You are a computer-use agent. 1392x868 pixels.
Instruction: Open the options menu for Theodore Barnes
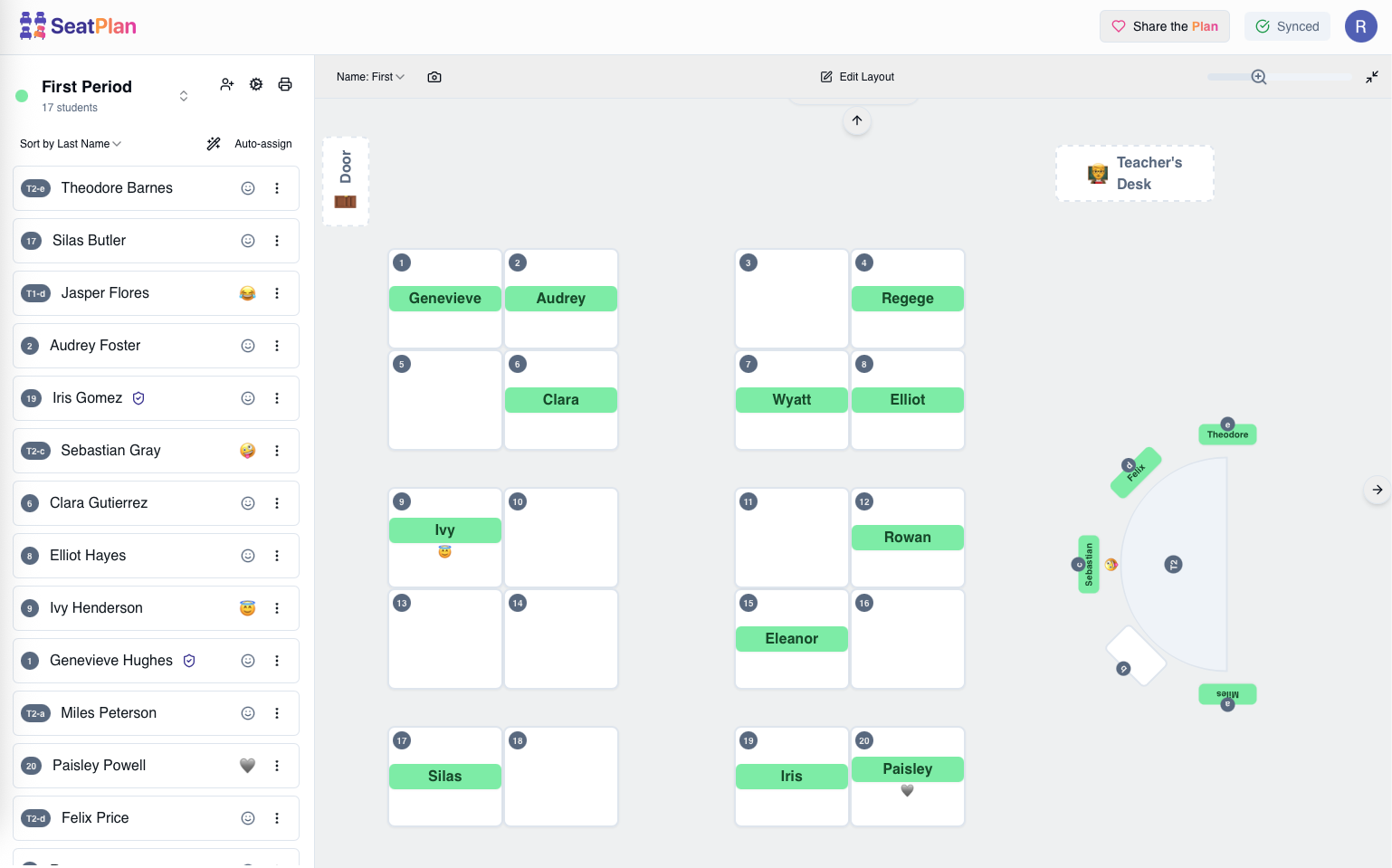(277, 188)
